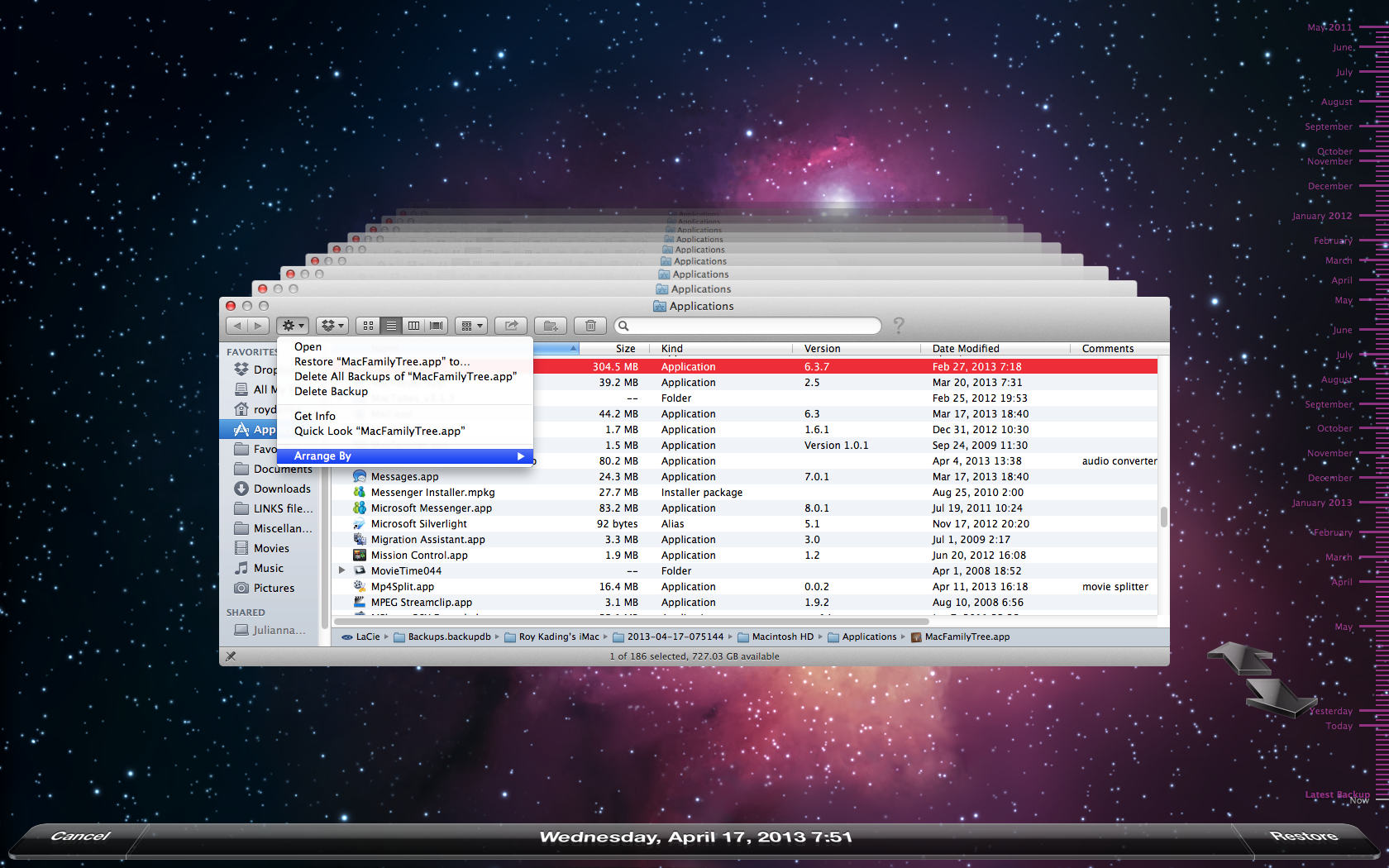Choose Delete All Backups of "MacFamilyTree.app"
Image resolution: width=1389 pixels, height=868 pixels.
[405, 377]
